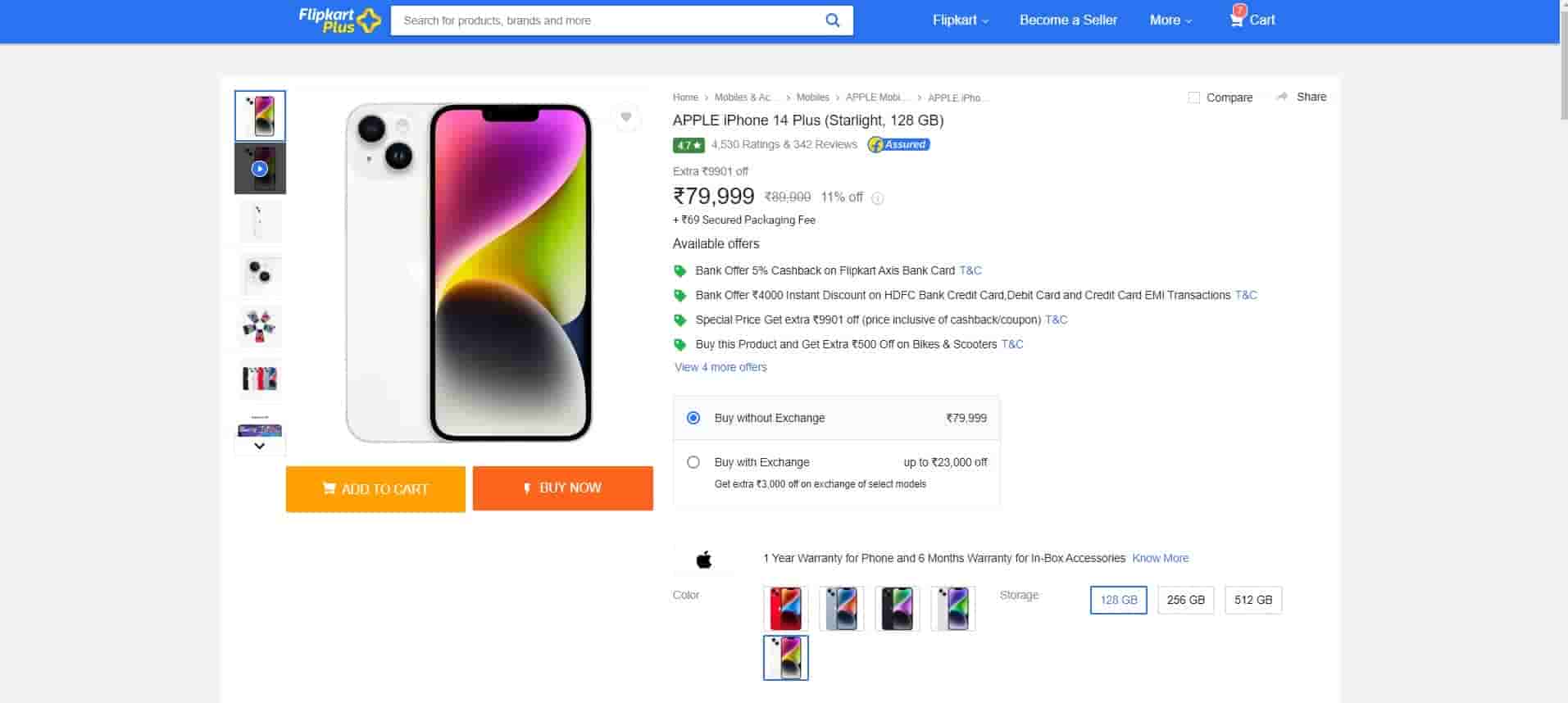1568x703 pixels.
Task: Pick the red iPhone color swatch
Action: 785,608
